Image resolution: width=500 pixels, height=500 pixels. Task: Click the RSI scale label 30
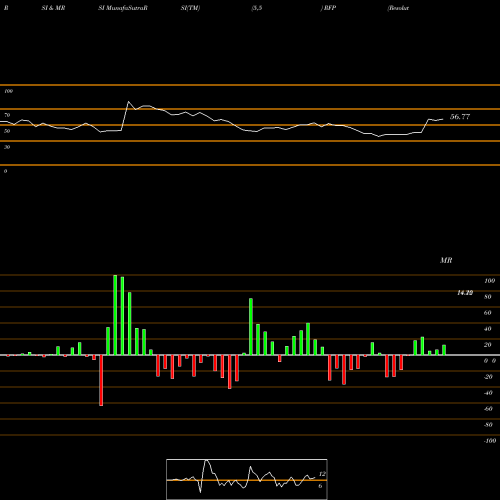[x=7, y=147]
